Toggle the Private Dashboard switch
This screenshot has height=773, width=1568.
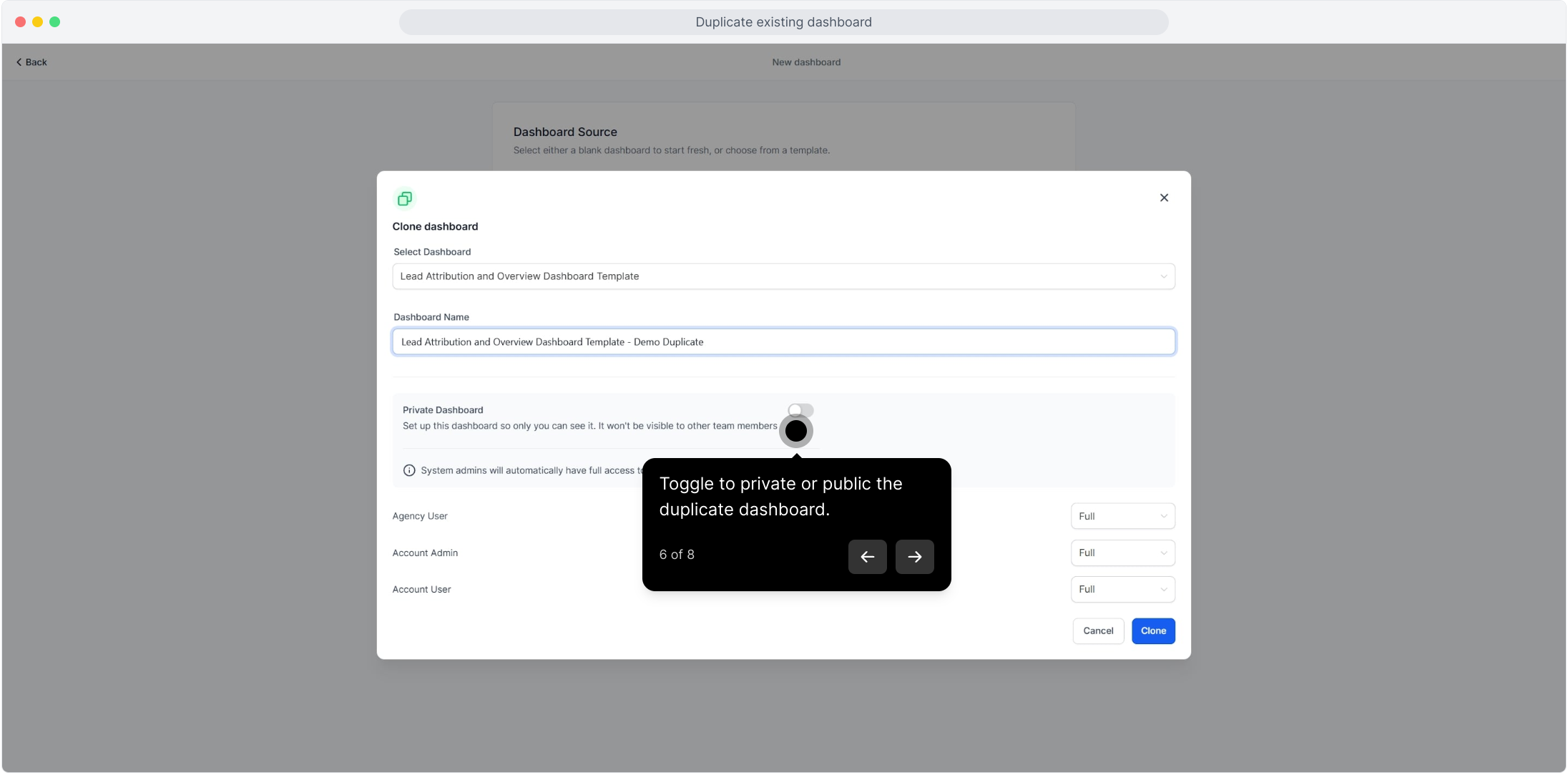pos(800,410)
